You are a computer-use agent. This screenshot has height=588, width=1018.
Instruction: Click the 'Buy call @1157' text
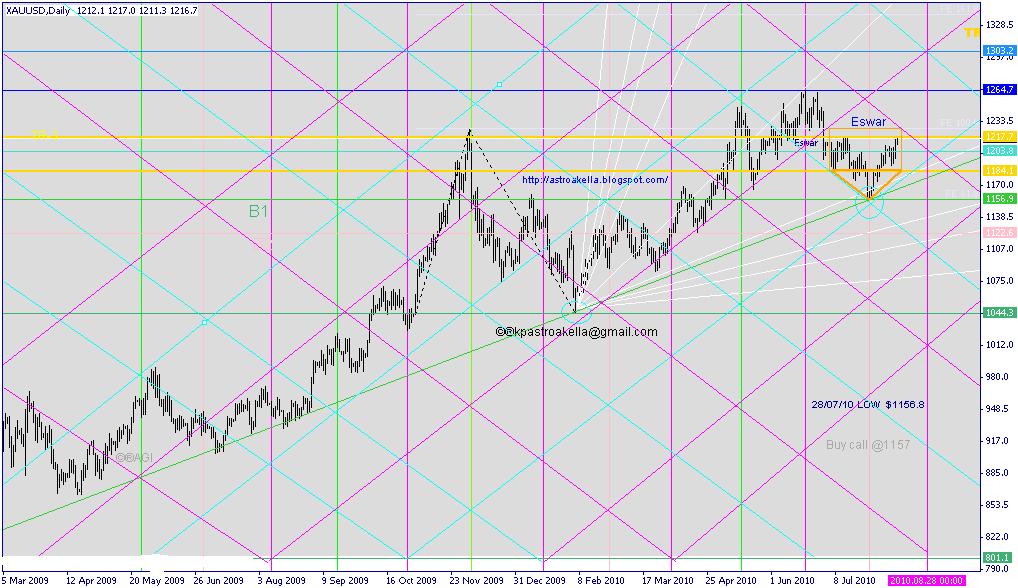coord(868,445)
